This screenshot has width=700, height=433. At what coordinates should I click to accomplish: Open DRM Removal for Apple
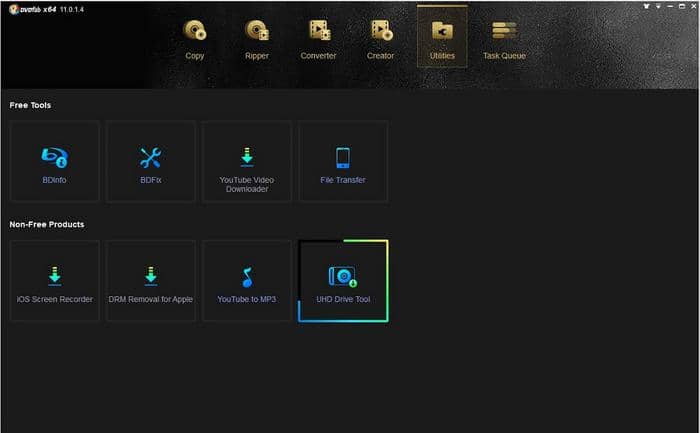click(150, 281)
